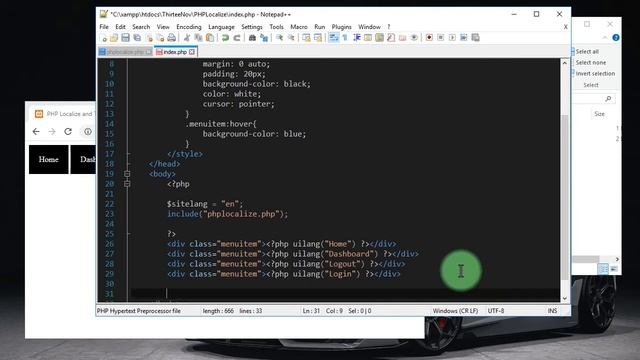Open the Settings menu

[x=252, y=27]
